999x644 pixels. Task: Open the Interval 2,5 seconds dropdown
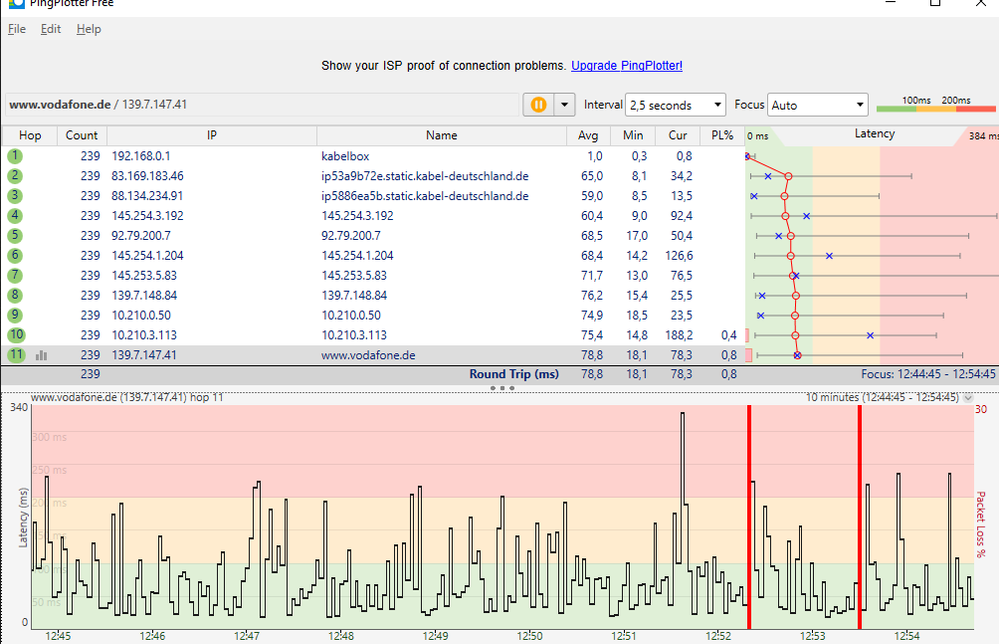(x=675, y=105)
